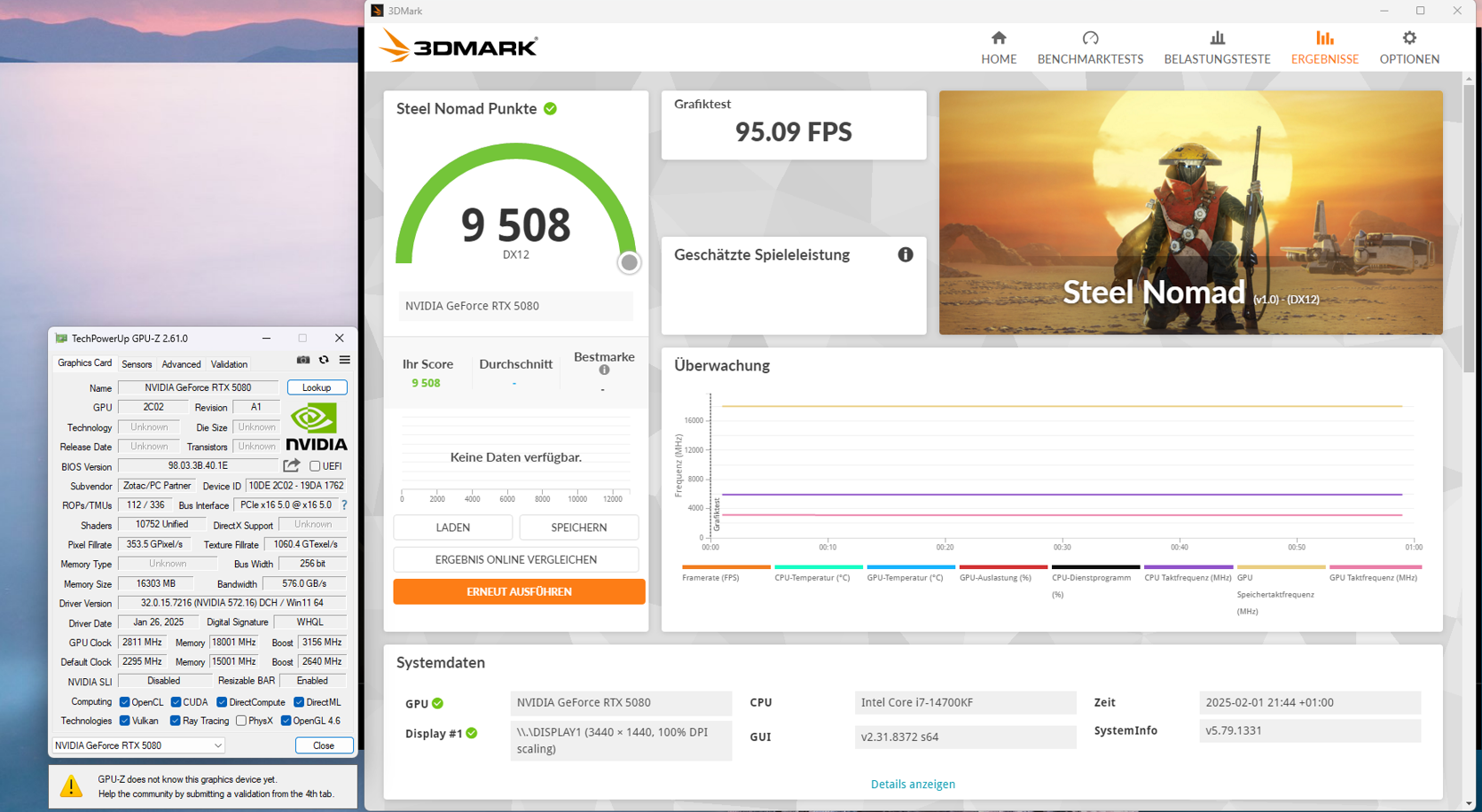This screenshot has height=812, width=1482.
Task: Click the Bestmarke info icon
Action: 604,371
